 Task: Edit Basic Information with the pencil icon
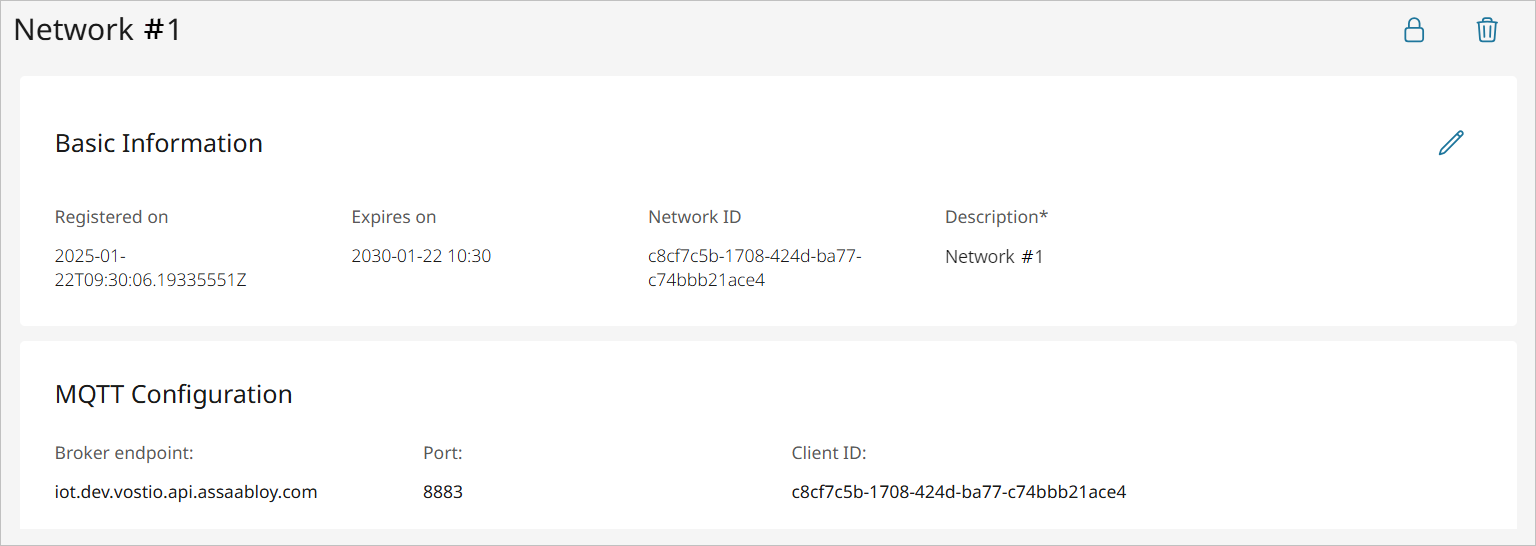point(1450,143)
